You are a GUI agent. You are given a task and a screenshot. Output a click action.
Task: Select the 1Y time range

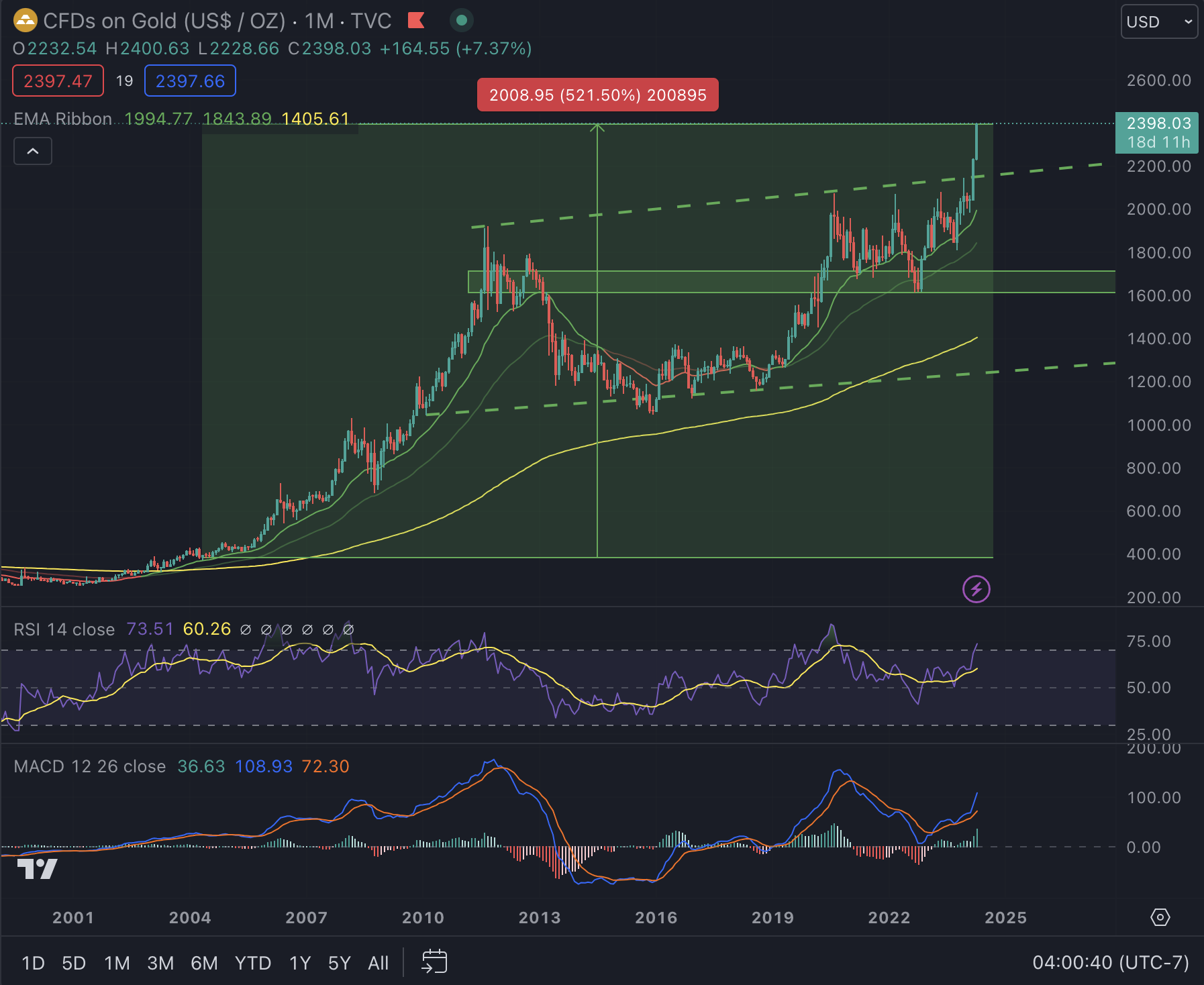(300, 963)
